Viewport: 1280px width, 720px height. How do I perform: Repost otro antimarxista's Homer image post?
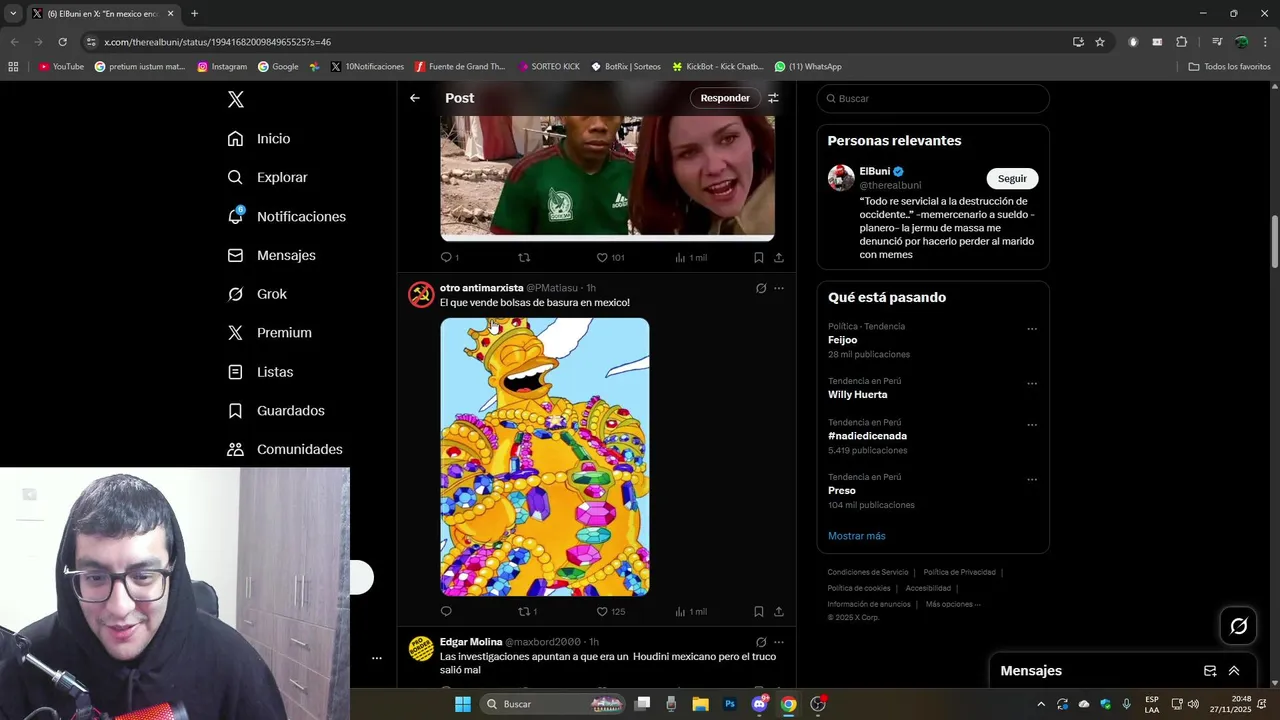point(527,611)
